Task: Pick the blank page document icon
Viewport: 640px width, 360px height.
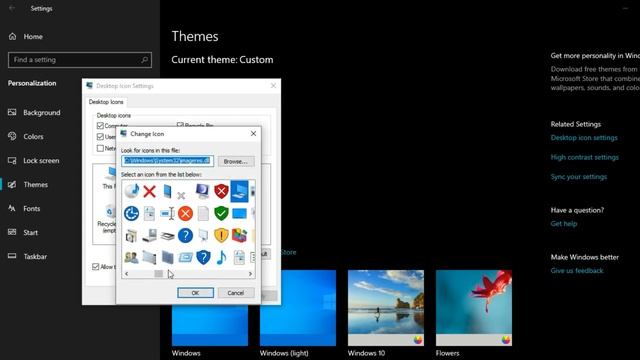Action: (203, 213)
